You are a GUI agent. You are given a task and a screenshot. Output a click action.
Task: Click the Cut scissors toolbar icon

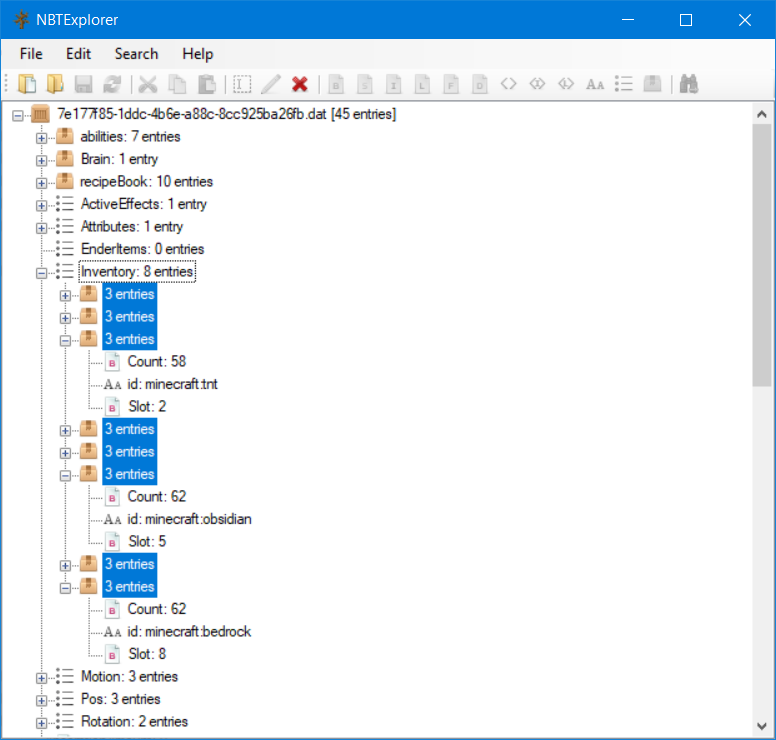[148, 84]
